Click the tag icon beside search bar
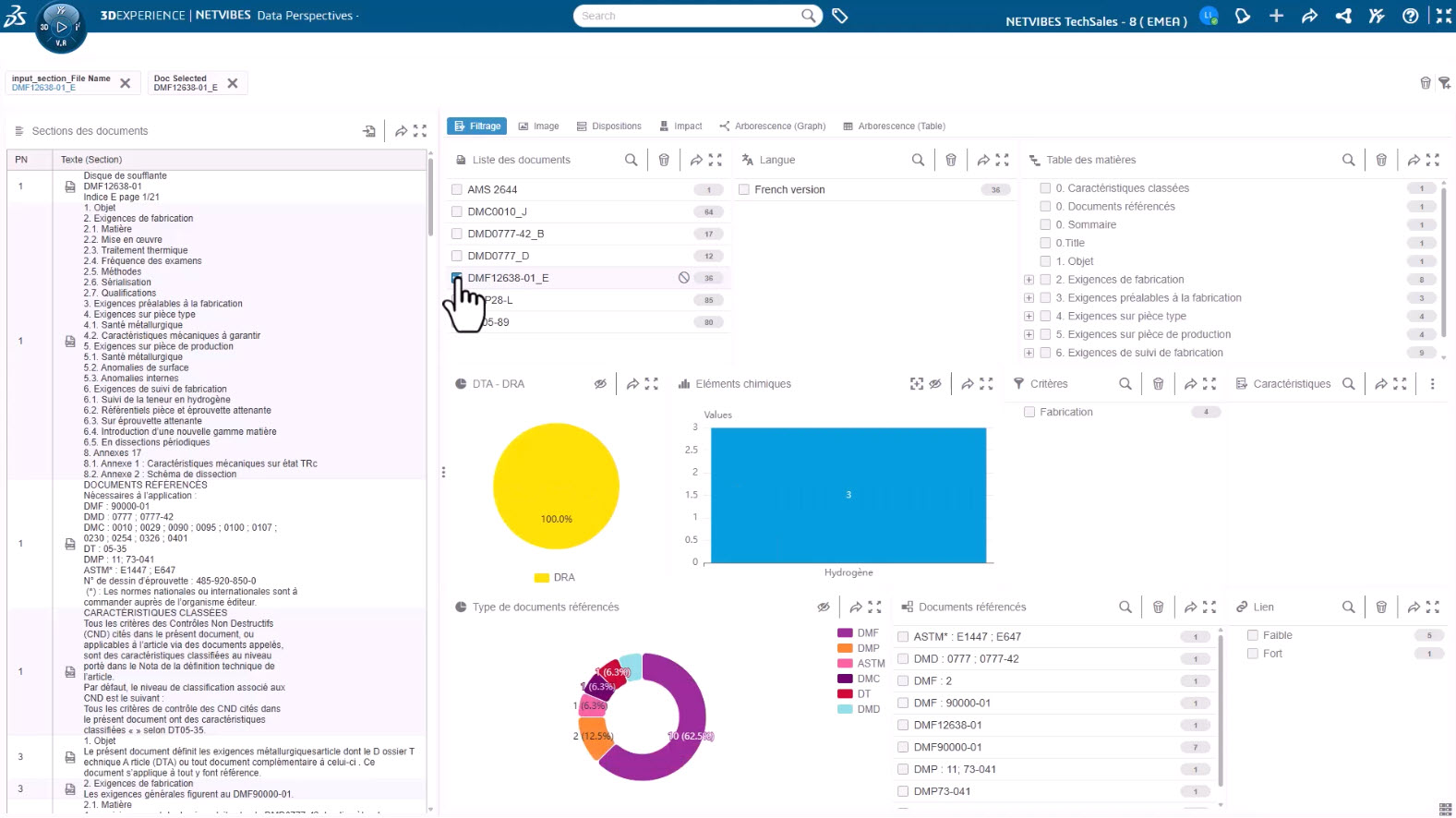The image size is (1456, 818). (839, 16)
